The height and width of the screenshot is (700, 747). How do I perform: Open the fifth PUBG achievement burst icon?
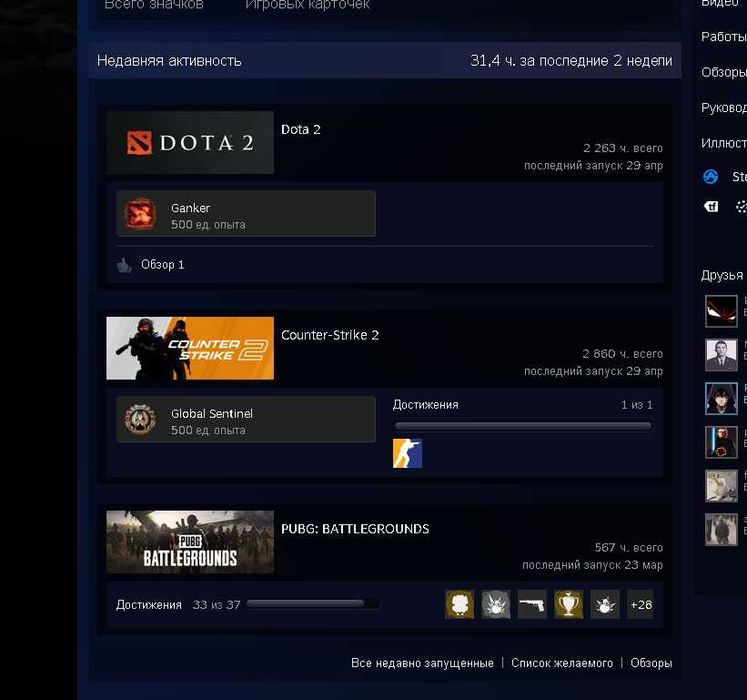click(x=605, y=605)
